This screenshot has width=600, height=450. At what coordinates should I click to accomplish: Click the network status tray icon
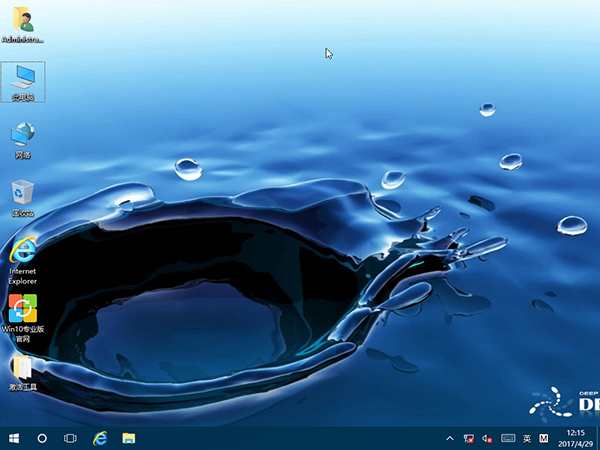(x=468, y=438)
